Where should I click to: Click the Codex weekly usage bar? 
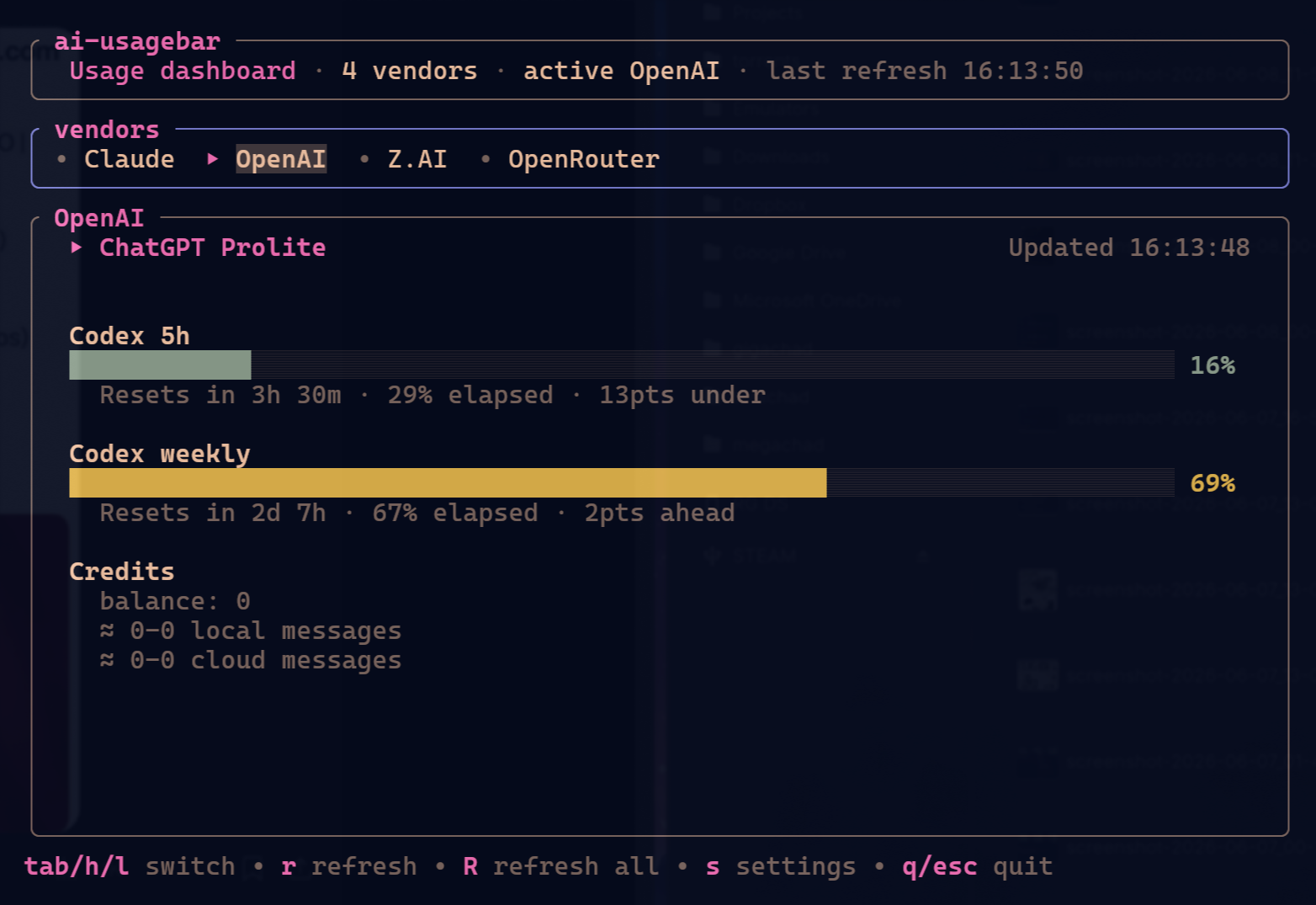(x=621, y=482)
